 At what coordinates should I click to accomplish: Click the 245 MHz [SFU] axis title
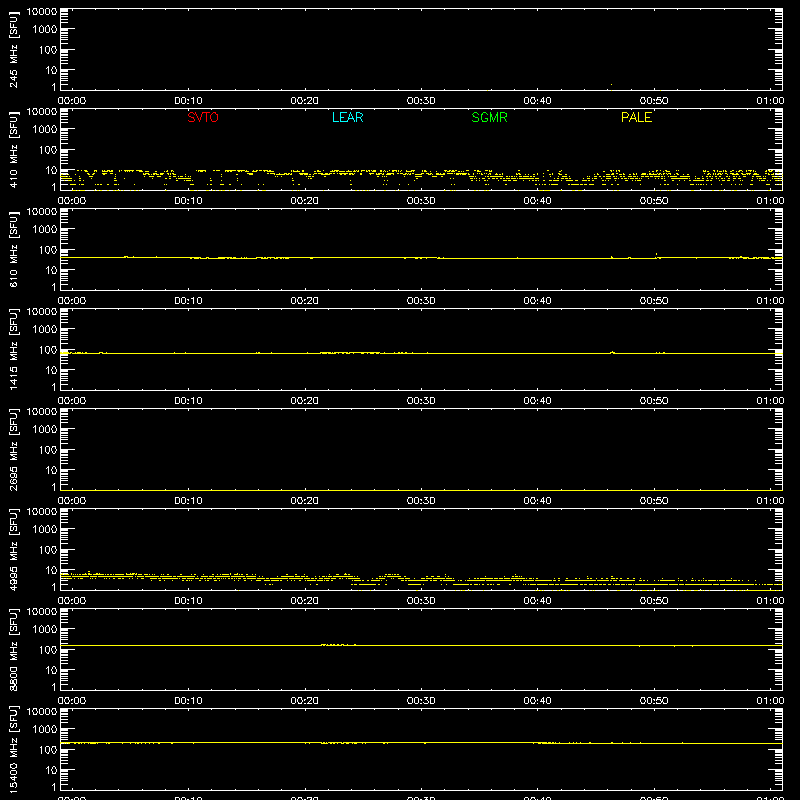tap(13, 50)
